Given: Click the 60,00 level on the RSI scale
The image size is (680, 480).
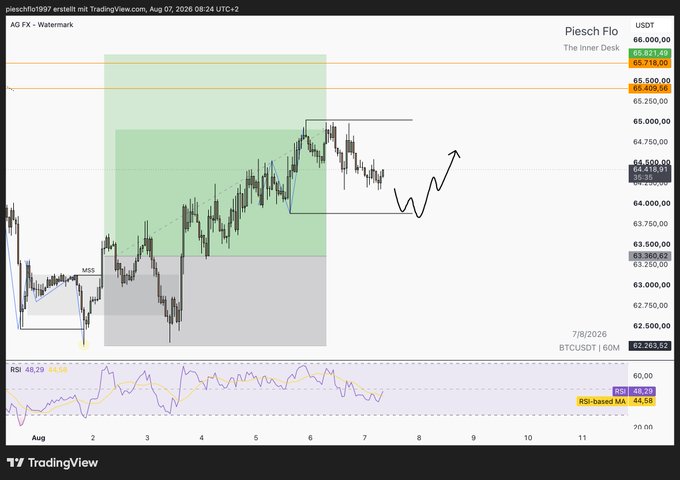Looking at the screenshot, I should point(643,376).
